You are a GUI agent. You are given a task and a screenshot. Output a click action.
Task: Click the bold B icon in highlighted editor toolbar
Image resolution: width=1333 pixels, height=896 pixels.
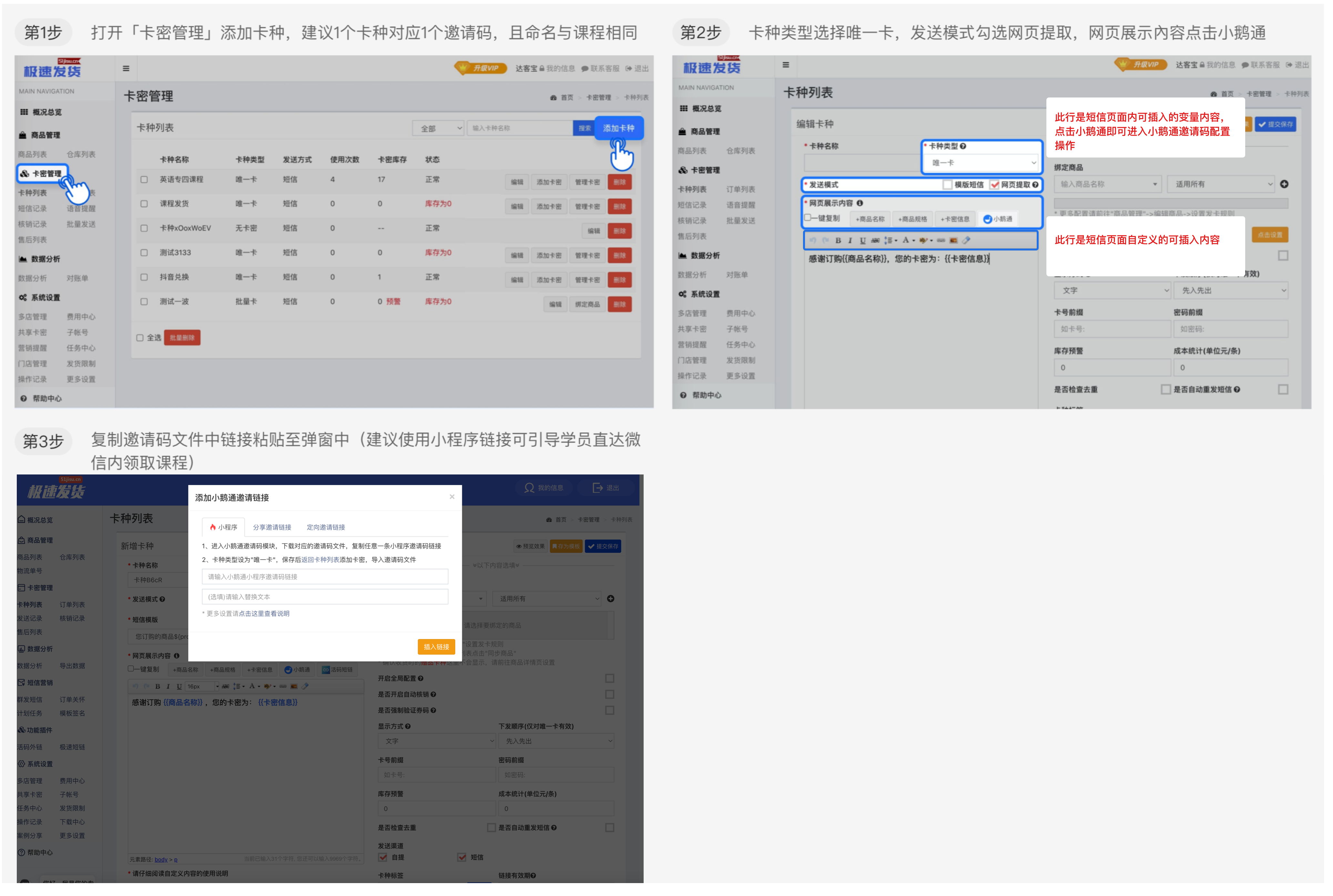coord(838,240)
